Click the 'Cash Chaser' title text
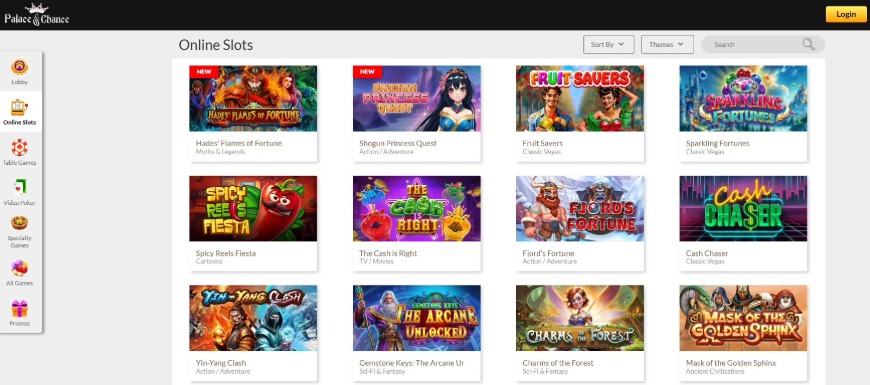The height and width of the screenshot is (385, 870). coord(707,254)
